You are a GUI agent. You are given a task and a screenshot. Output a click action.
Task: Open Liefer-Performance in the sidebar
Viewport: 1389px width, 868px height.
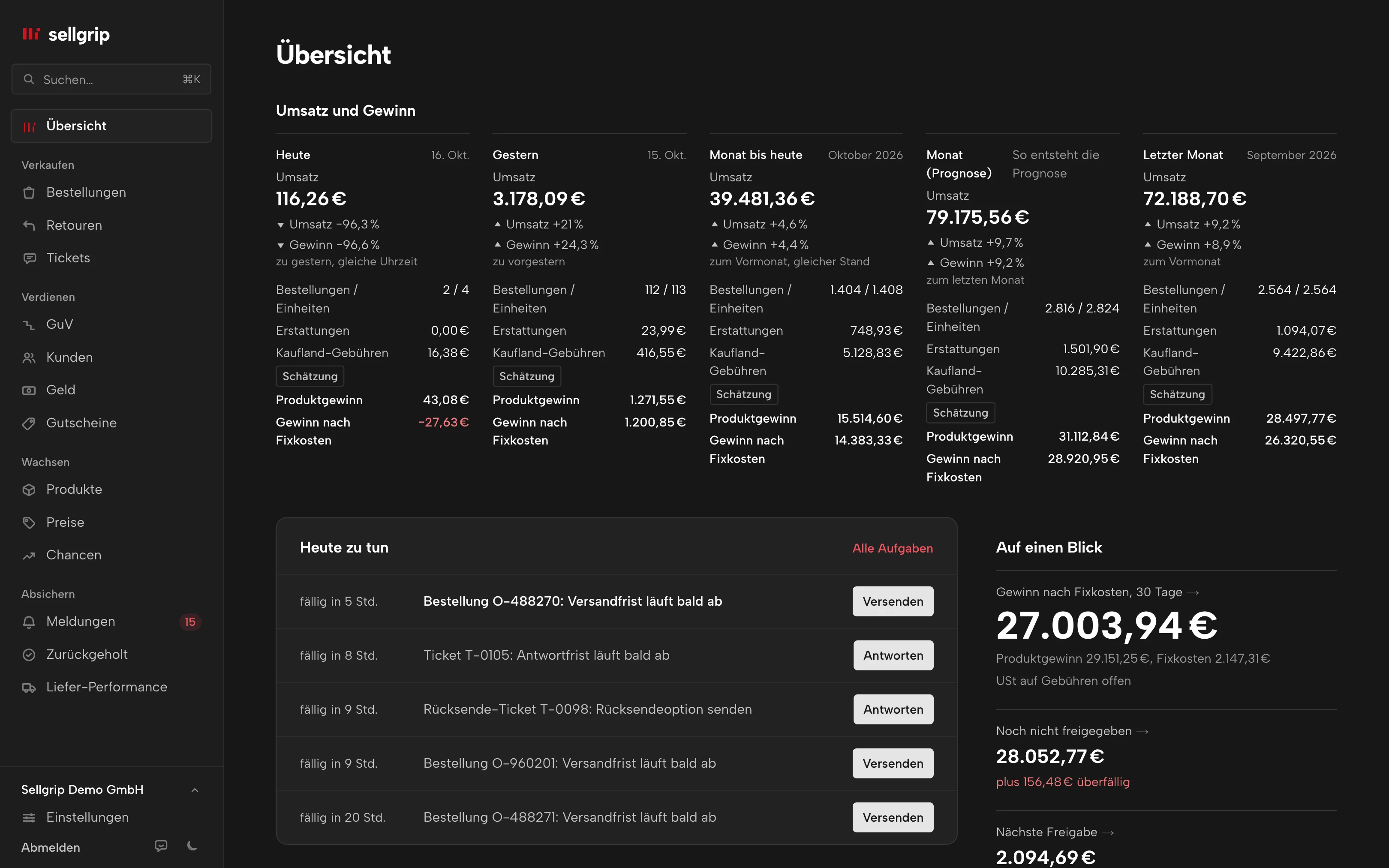pos(111,687)
